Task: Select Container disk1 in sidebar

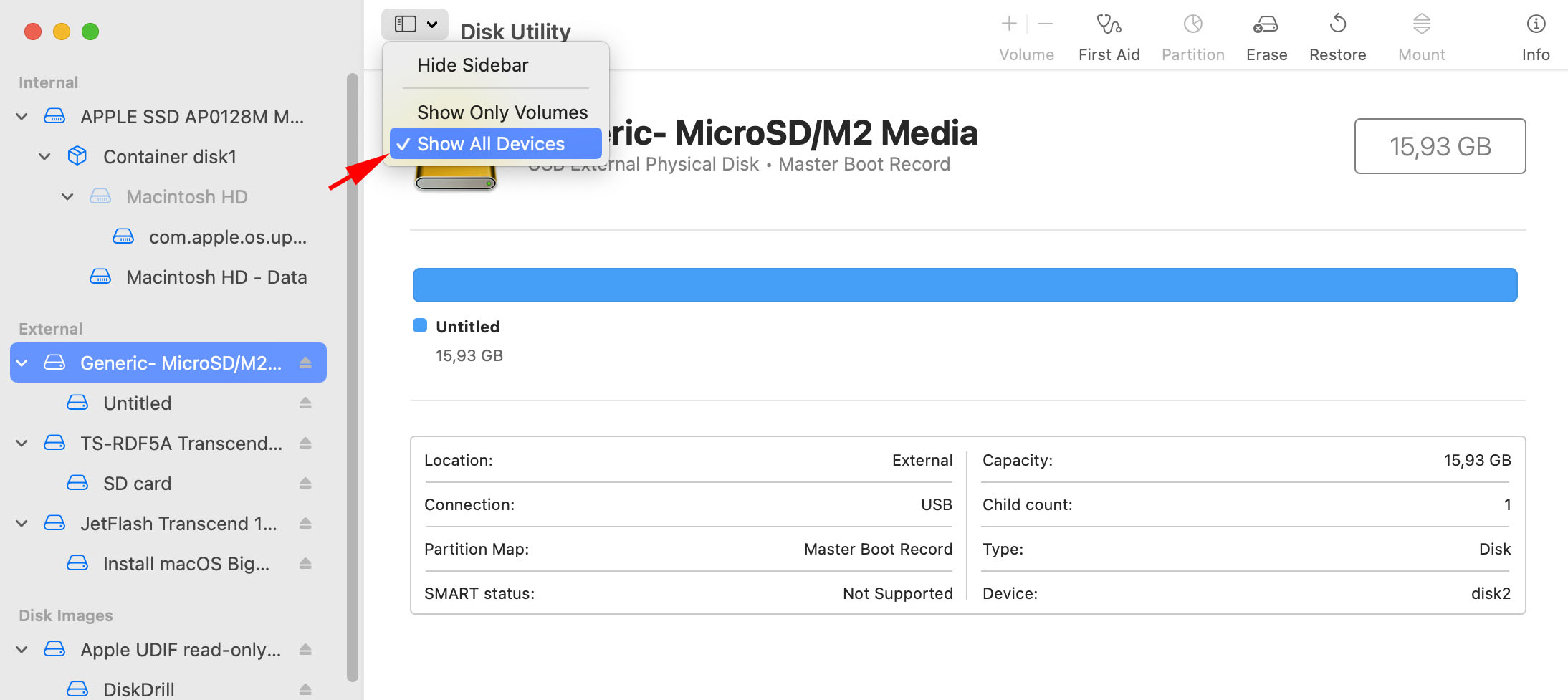Action: (x=168, y=156)
